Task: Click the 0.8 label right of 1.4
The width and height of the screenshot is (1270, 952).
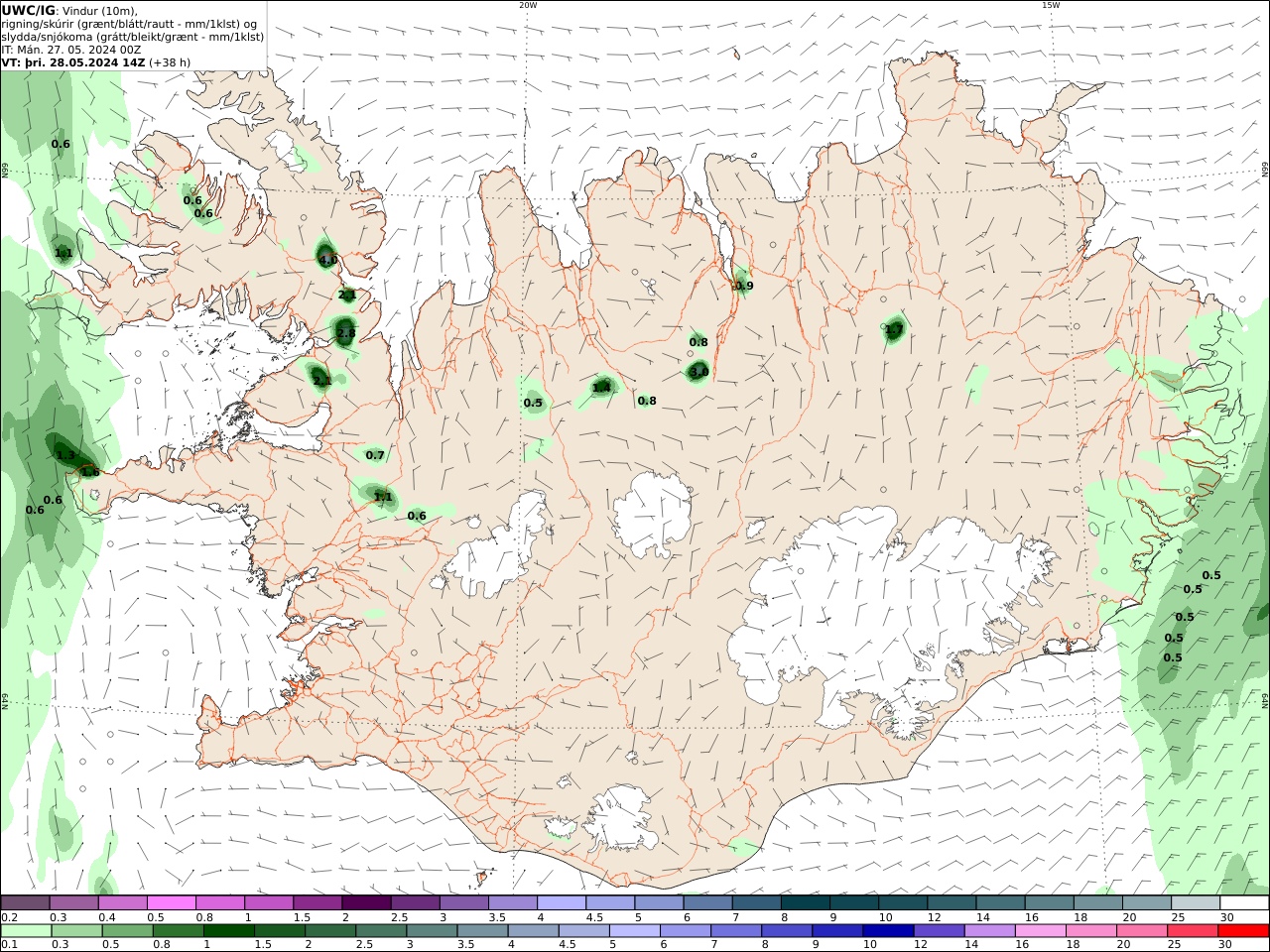Action: 647,402
